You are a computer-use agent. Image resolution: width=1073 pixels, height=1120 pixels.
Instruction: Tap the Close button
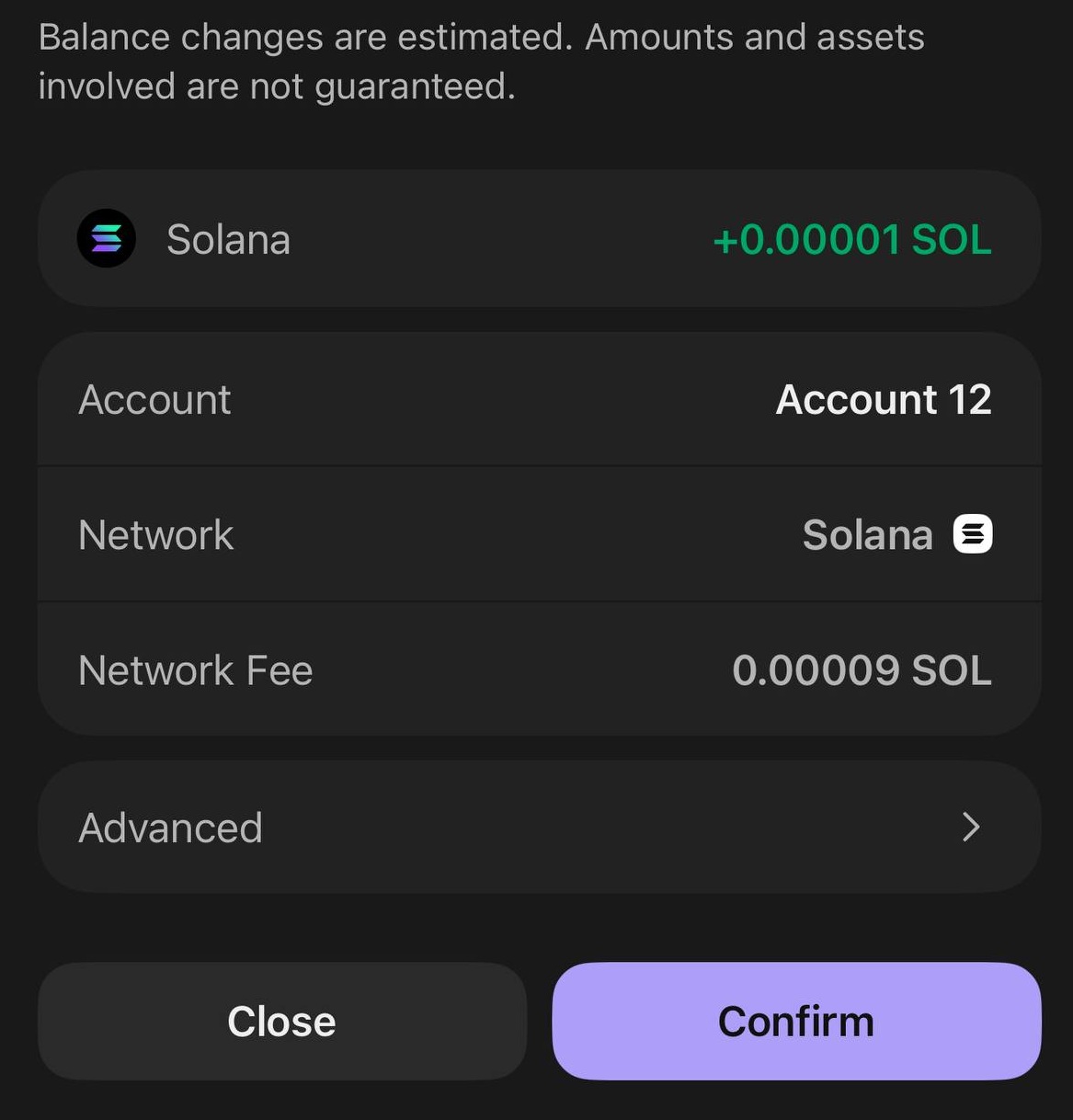click(x=281, y=1021)
